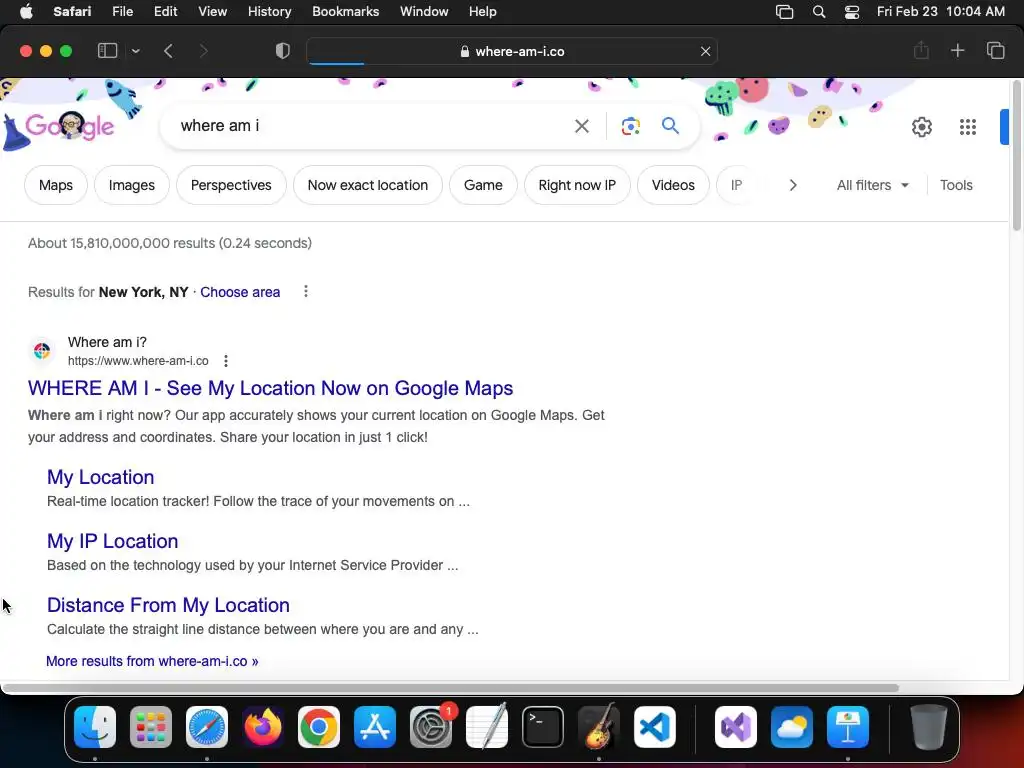Open the Apple menu

(26, 12)
